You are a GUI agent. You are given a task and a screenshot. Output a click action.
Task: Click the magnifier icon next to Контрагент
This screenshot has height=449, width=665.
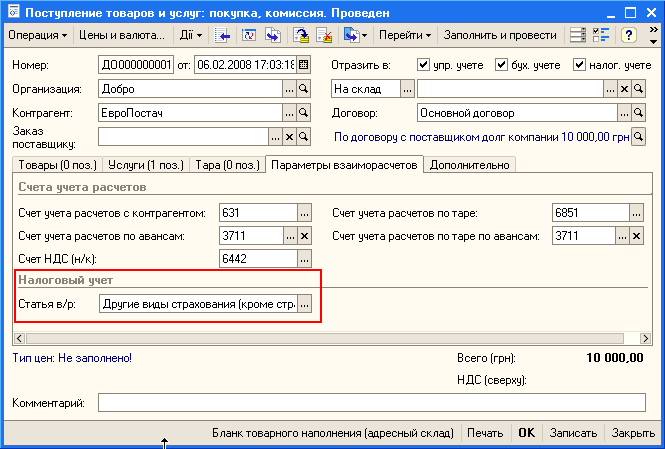304,113
